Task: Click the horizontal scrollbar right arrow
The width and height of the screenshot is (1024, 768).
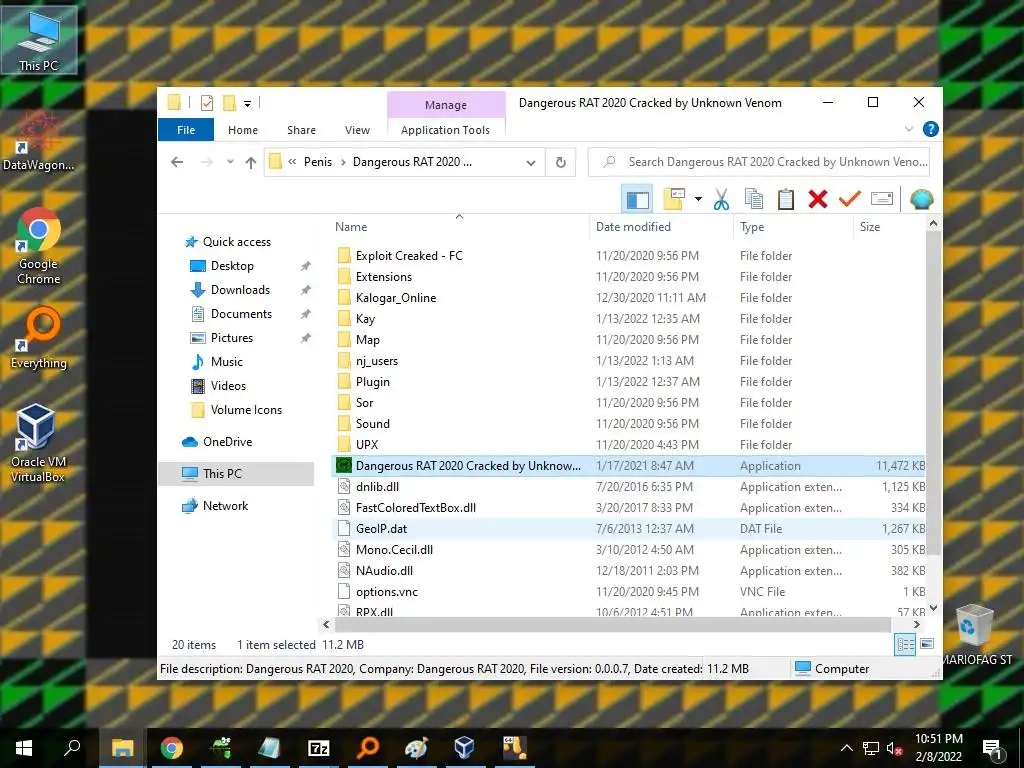Action: 916,624
